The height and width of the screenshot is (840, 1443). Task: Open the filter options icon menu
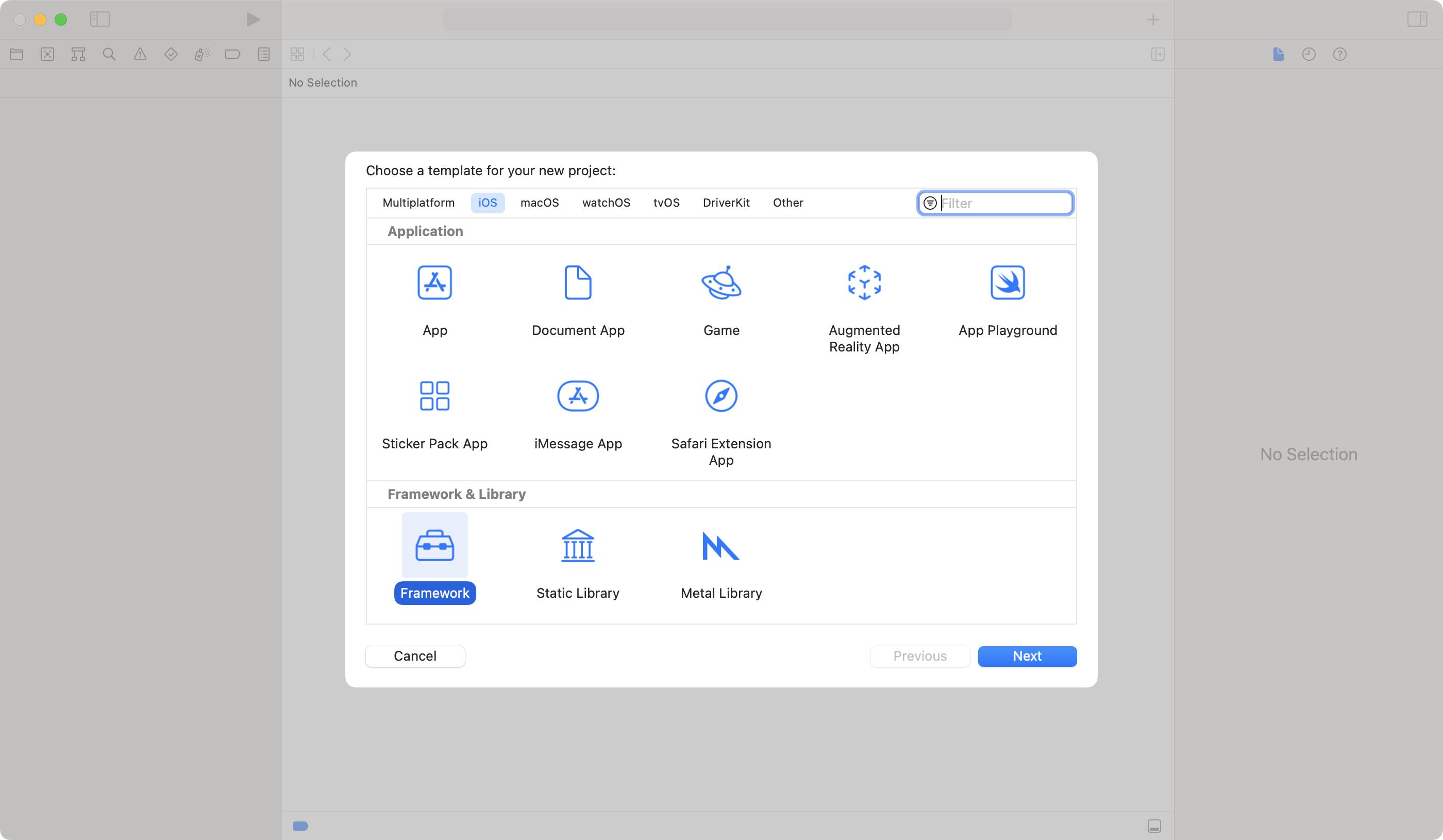[x=930, y=203]
